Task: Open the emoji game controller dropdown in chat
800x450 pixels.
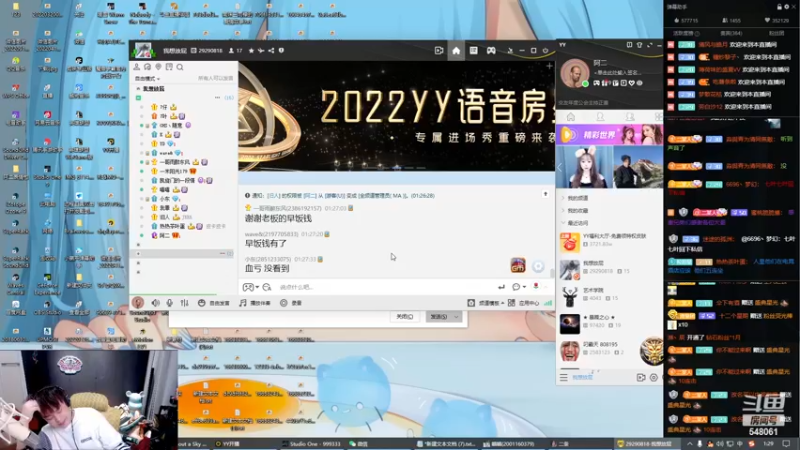Action: click(x=250, y=287)
